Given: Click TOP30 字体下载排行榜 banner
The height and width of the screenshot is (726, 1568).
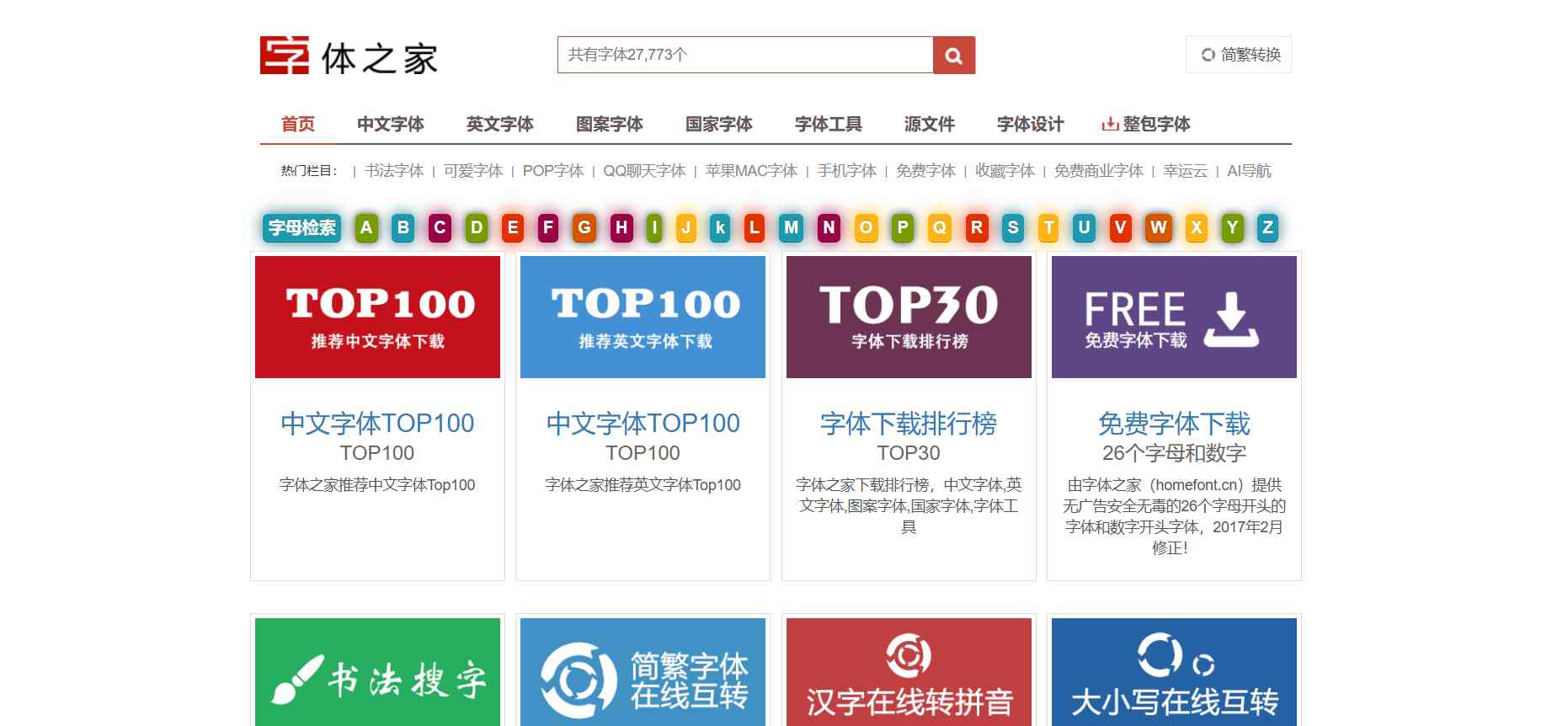Looking at the screenshot, I should tap(909, 317).
